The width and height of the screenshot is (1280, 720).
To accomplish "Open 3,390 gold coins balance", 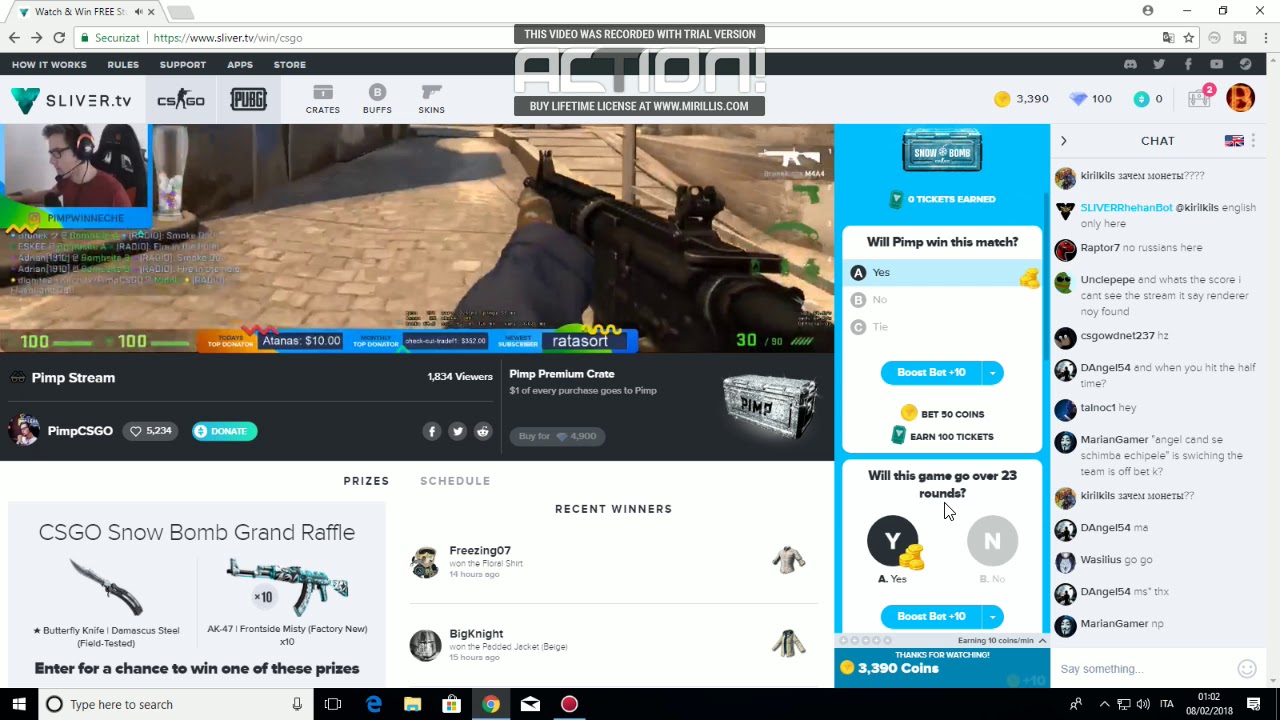I will (x=1021, y=98).
